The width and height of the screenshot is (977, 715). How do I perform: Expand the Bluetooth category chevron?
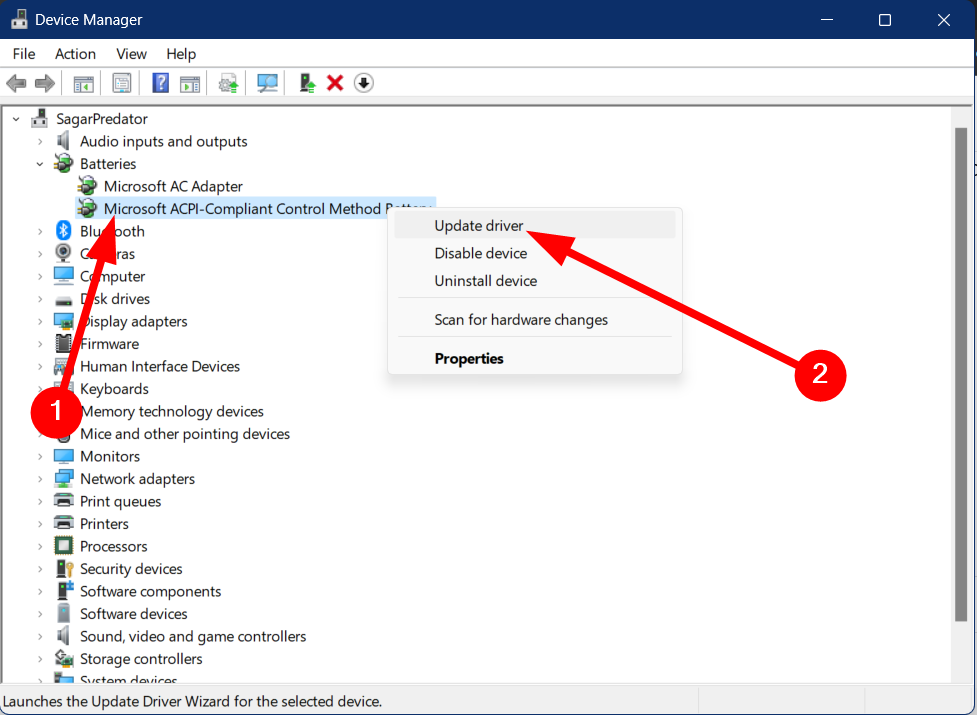(x=40, y=231)
